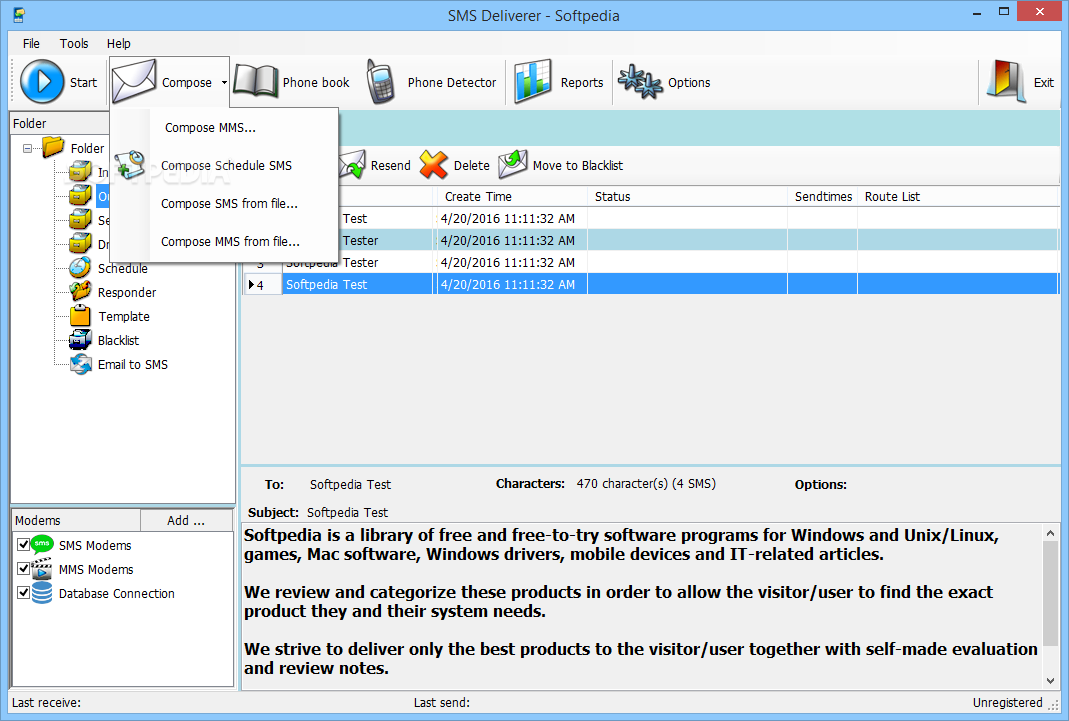Sort by Route List column header
Image resolution: width=1069 pixels, height=721 pixels.
[957, 196]
